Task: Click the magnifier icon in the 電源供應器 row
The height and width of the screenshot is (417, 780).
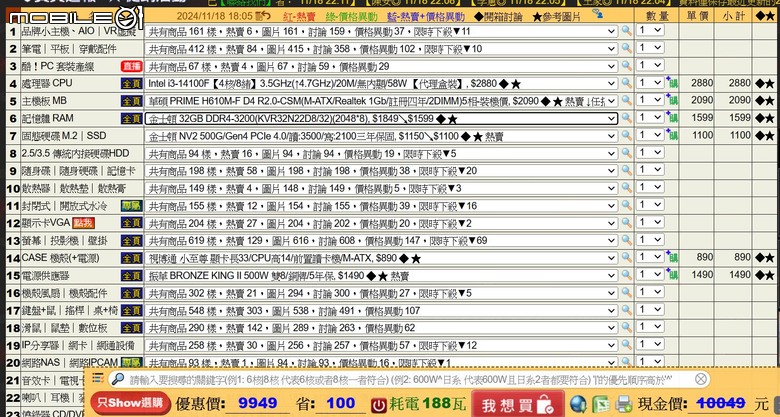Action: (x=626, y=275)
